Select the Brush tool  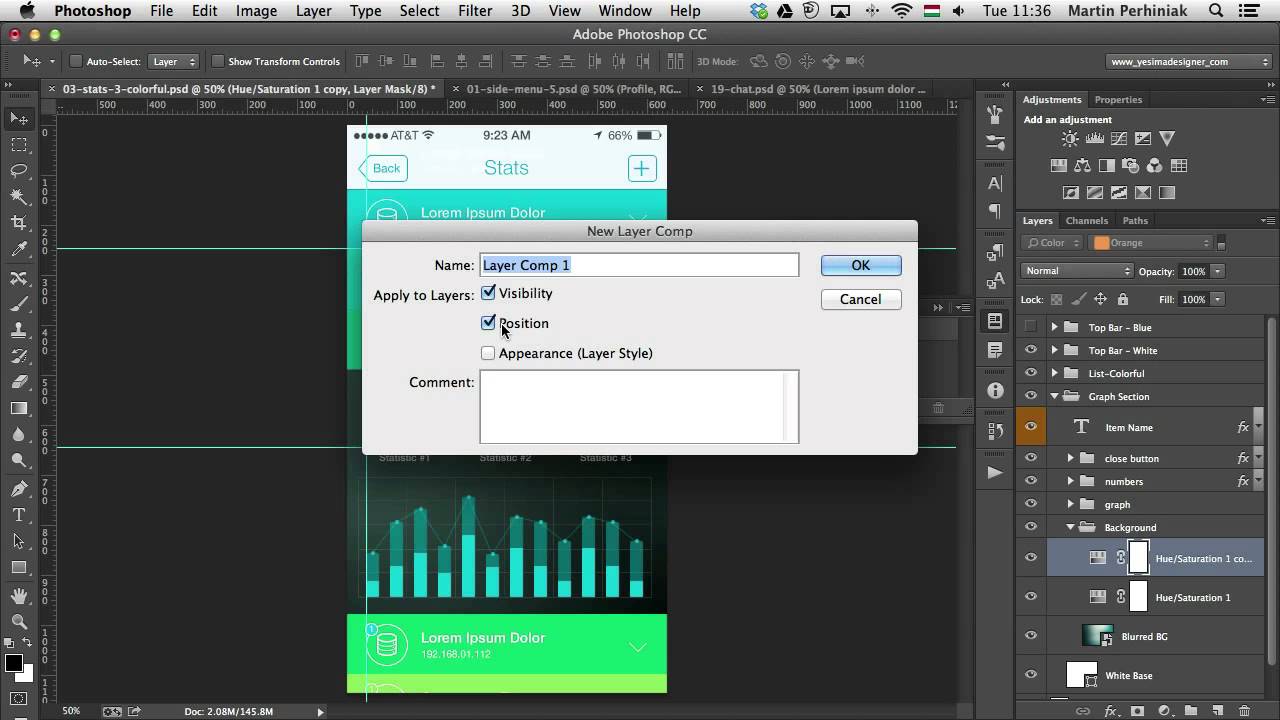(19, 304)
